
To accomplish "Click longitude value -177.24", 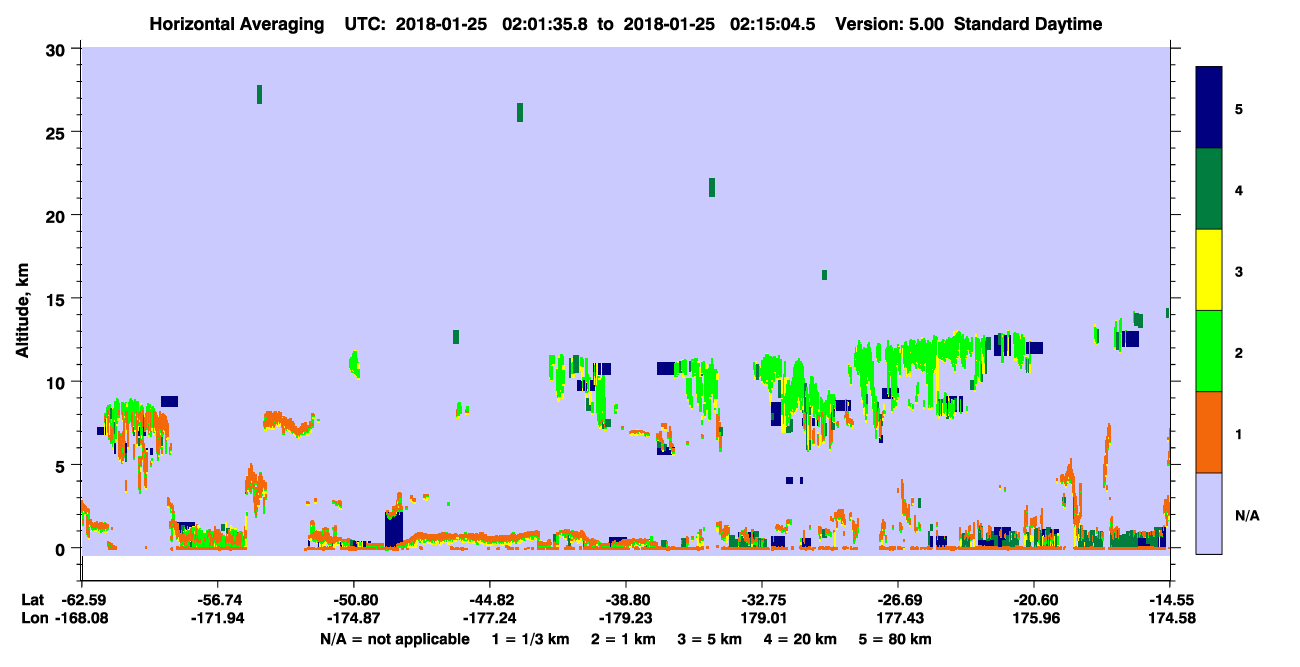I will coord(490,619).
